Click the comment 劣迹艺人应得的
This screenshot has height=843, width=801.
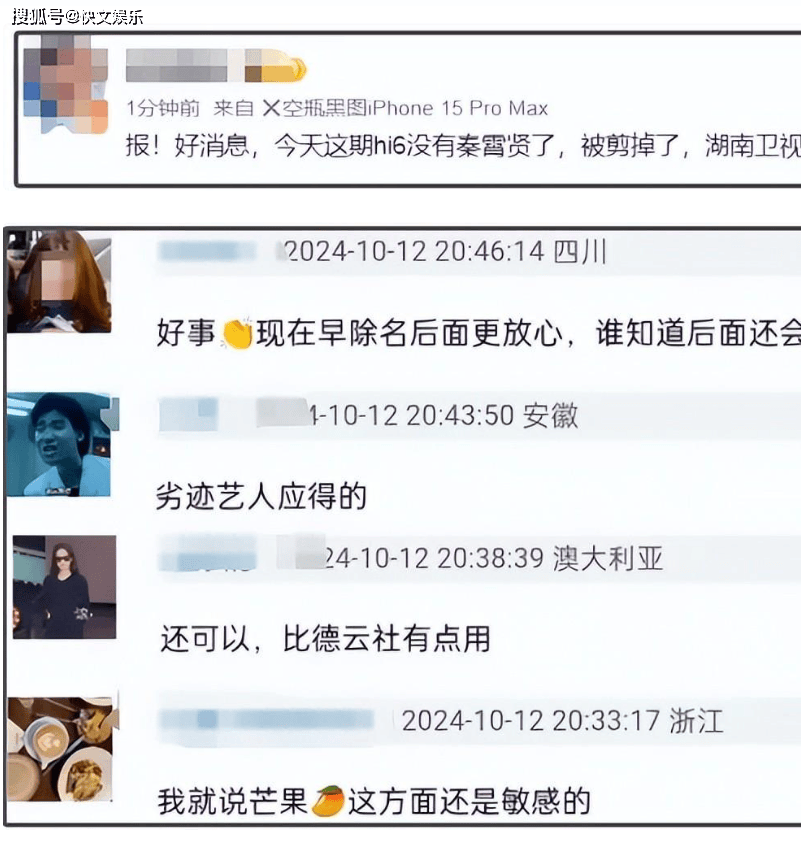(261, 496)
